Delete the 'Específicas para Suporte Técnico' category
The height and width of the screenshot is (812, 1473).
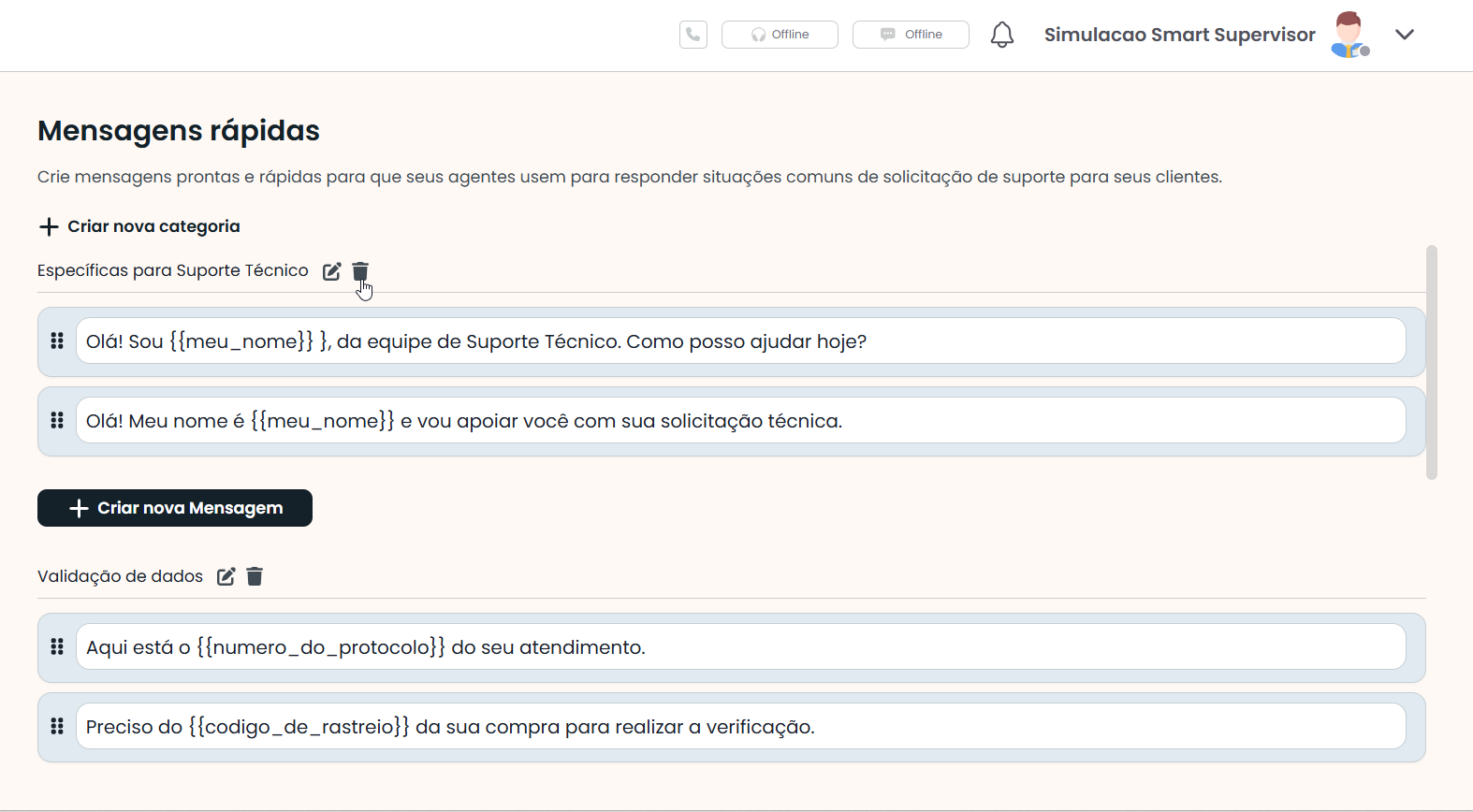pyautogui.click(x=360, y=271)
